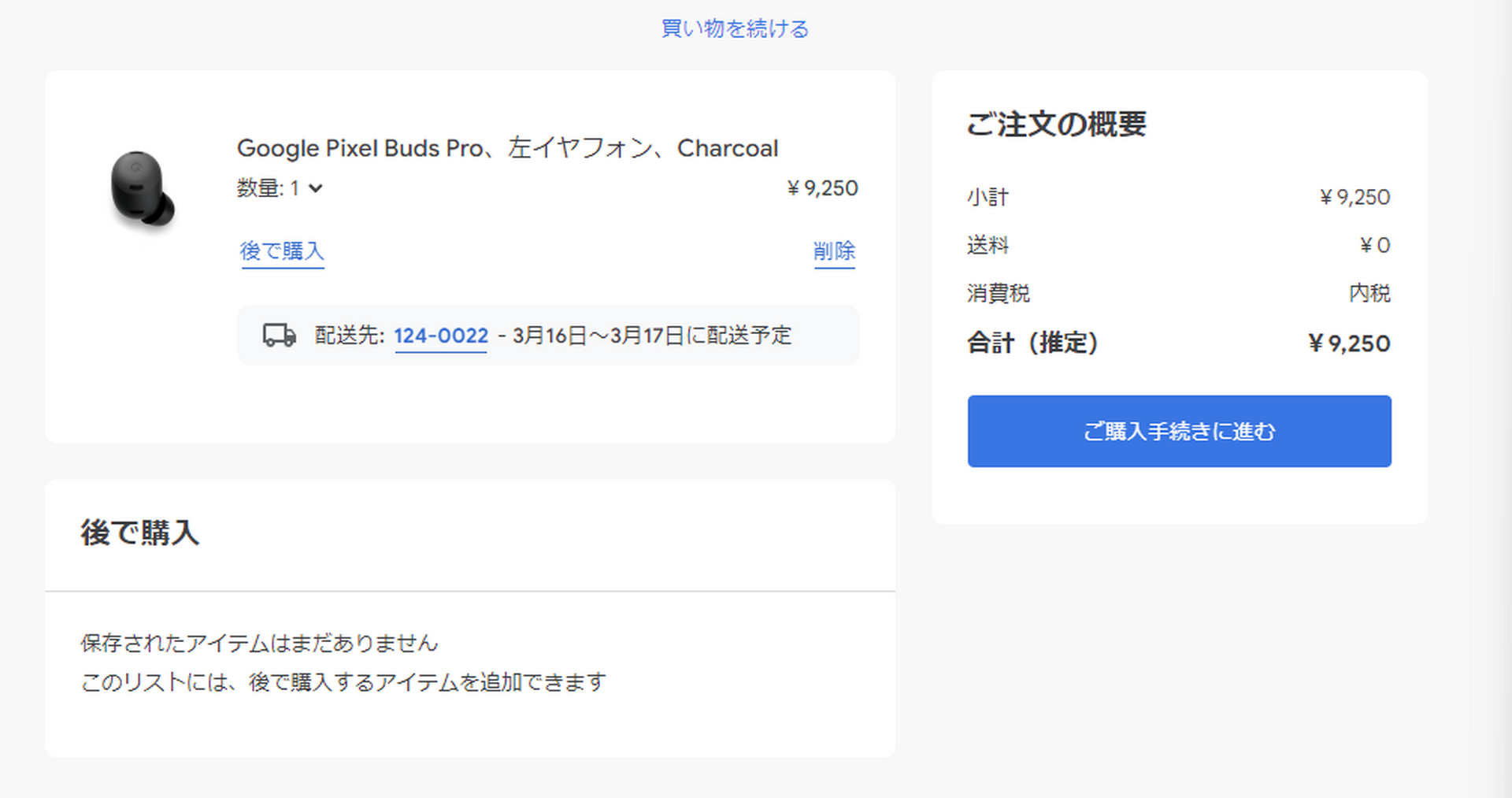The width and height of the screenshot is (1512, 798).
Task: Click the item price ¥9,250 in cart row
Action: (x=822, y=188)
